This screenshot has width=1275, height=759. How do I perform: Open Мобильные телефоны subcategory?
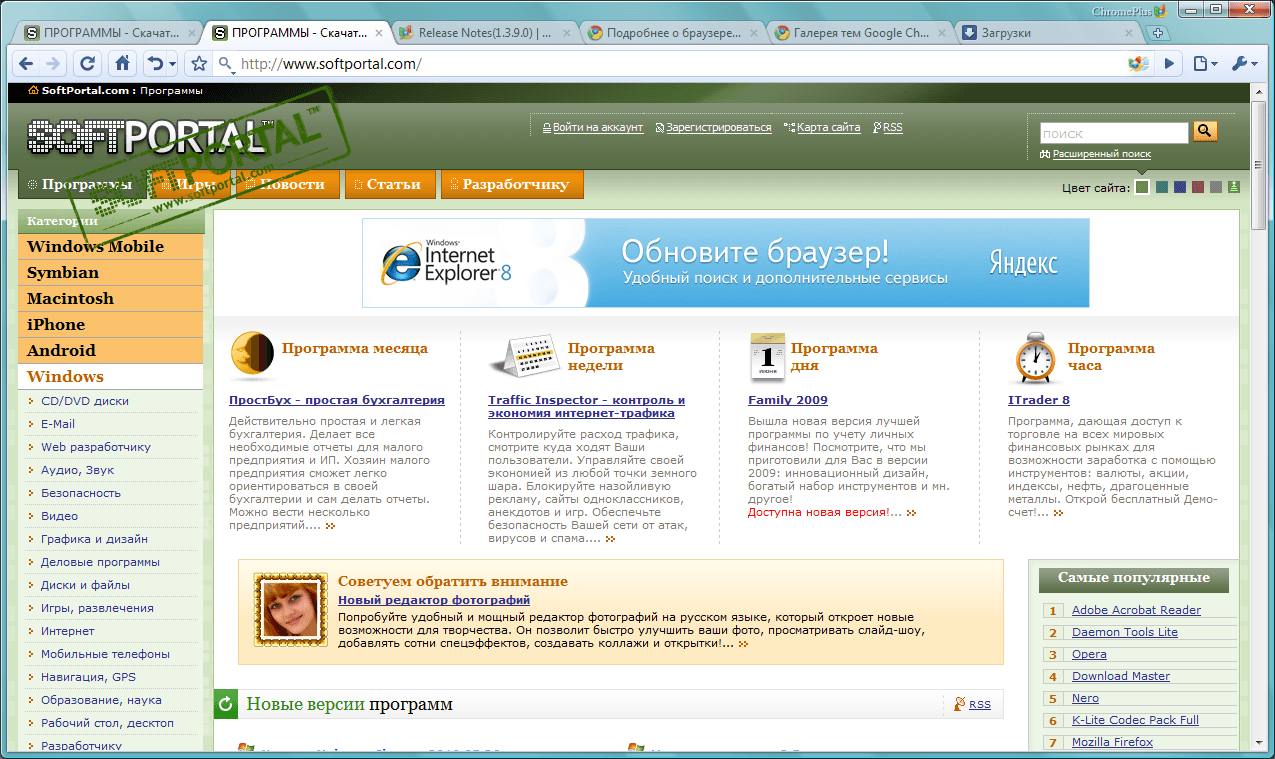point(105,654)
